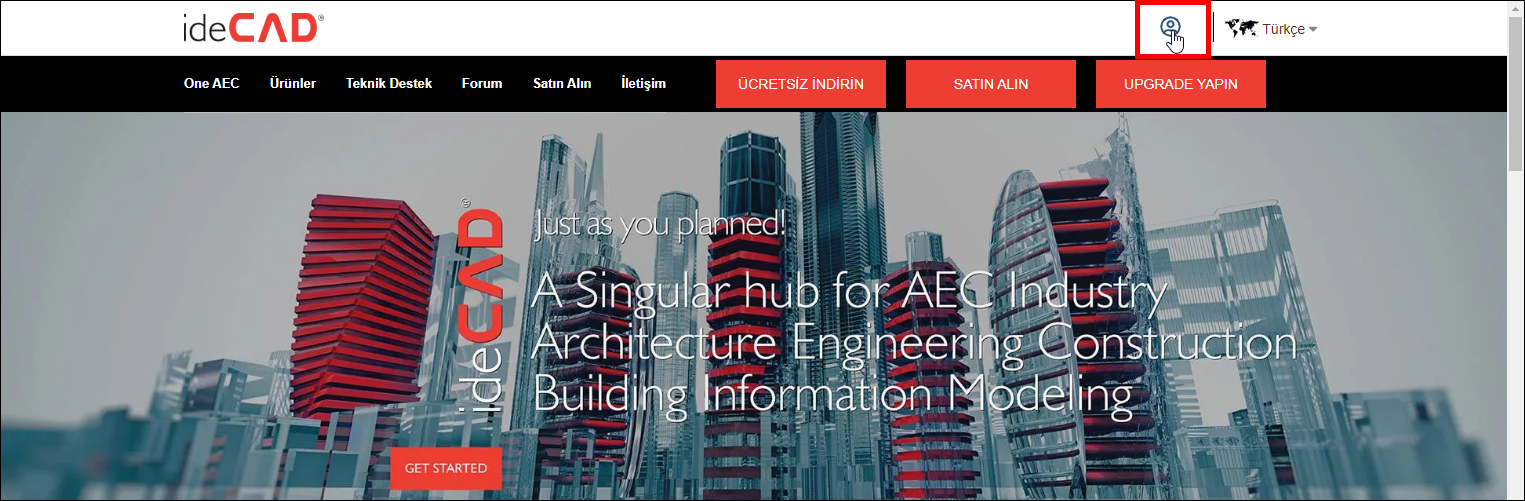
Task: Open the user account login icon
Action: click(1170, 28)
